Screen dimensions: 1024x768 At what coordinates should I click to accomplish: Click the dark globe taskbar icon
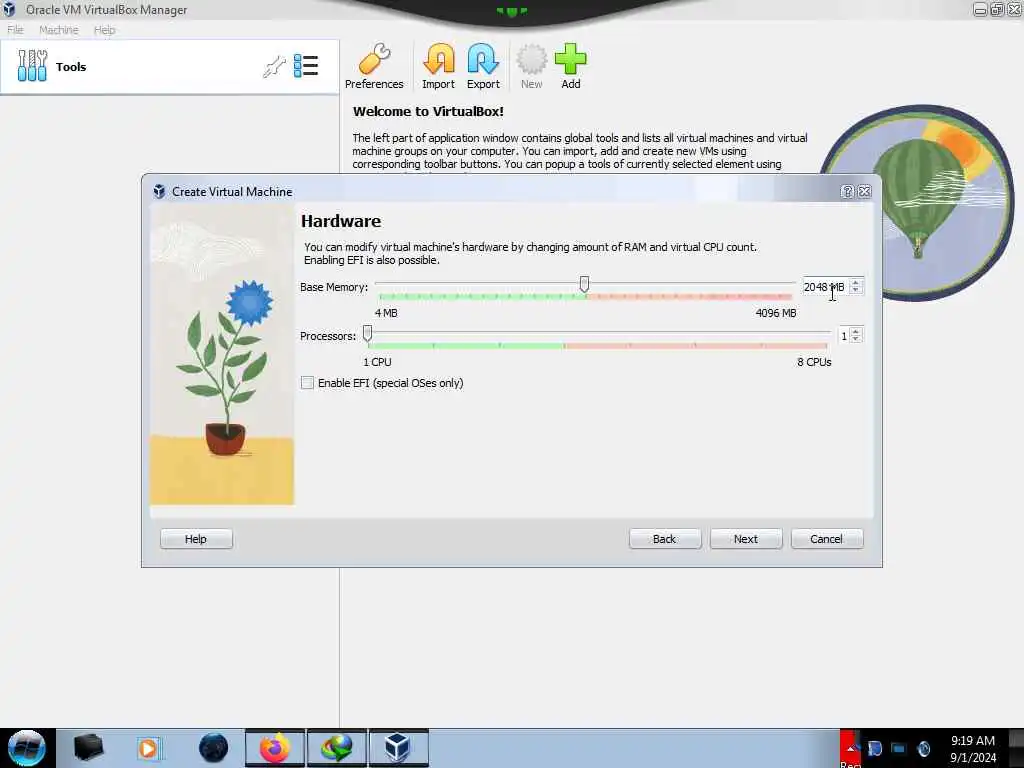[214, 748]
